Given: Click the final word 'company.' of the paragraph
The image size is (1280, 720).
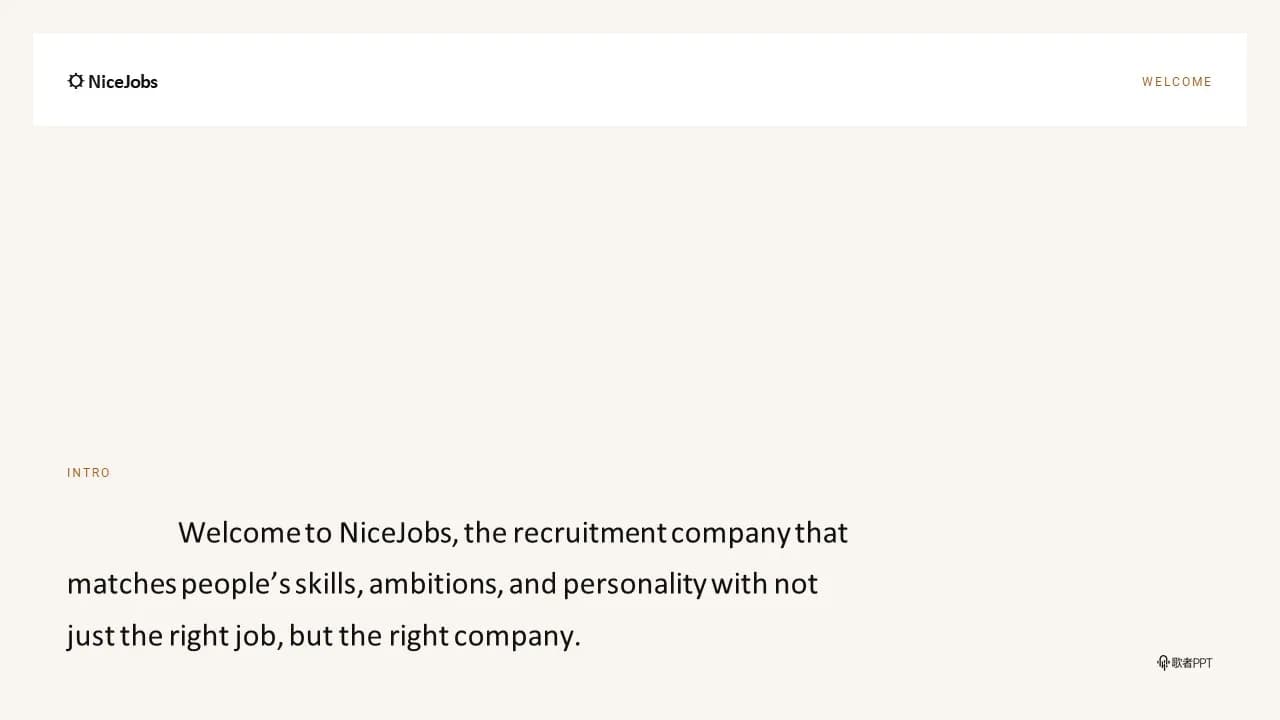Looking at the screenshot, I should 517,636.
